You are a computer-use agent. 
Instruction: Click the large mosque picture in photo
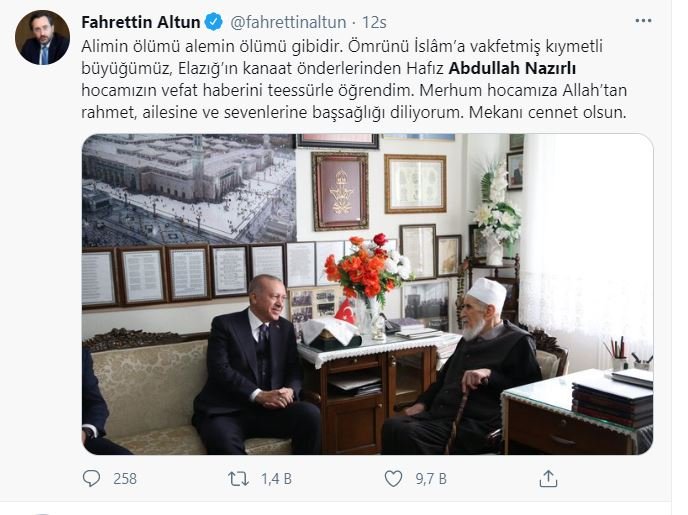click(x=189, y=190)
